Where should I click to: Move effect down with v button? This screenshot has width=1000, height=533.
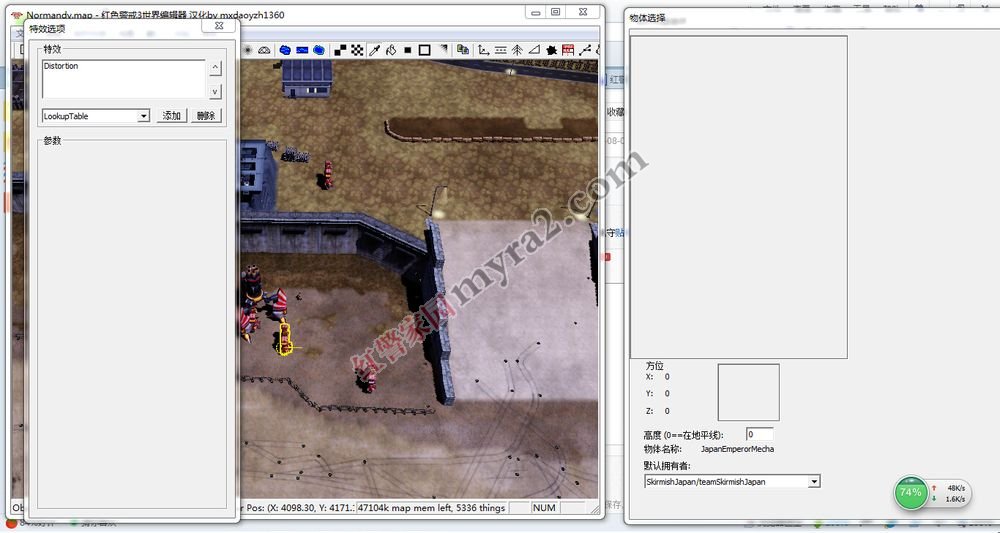(216, 92)
